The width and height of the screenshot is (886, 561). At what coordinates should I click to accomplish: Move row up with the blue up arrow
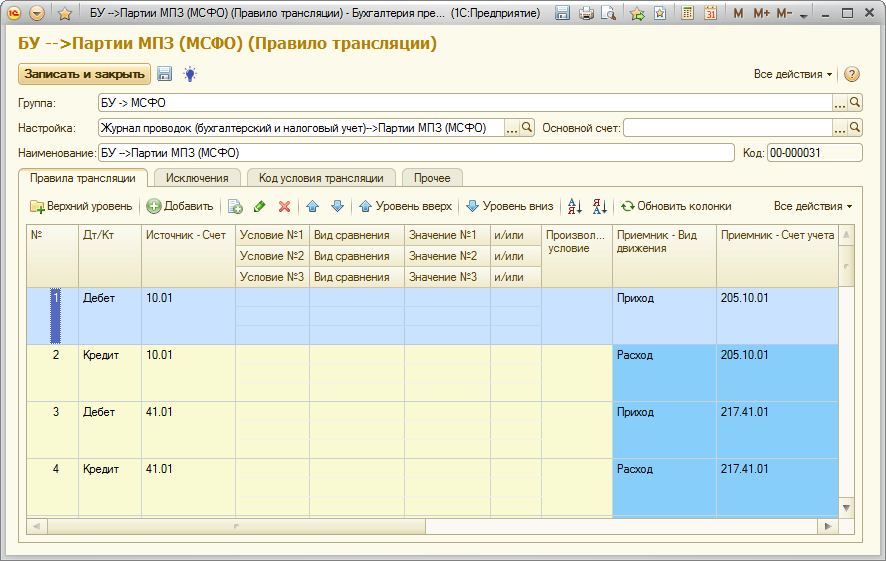coord(312,206)
